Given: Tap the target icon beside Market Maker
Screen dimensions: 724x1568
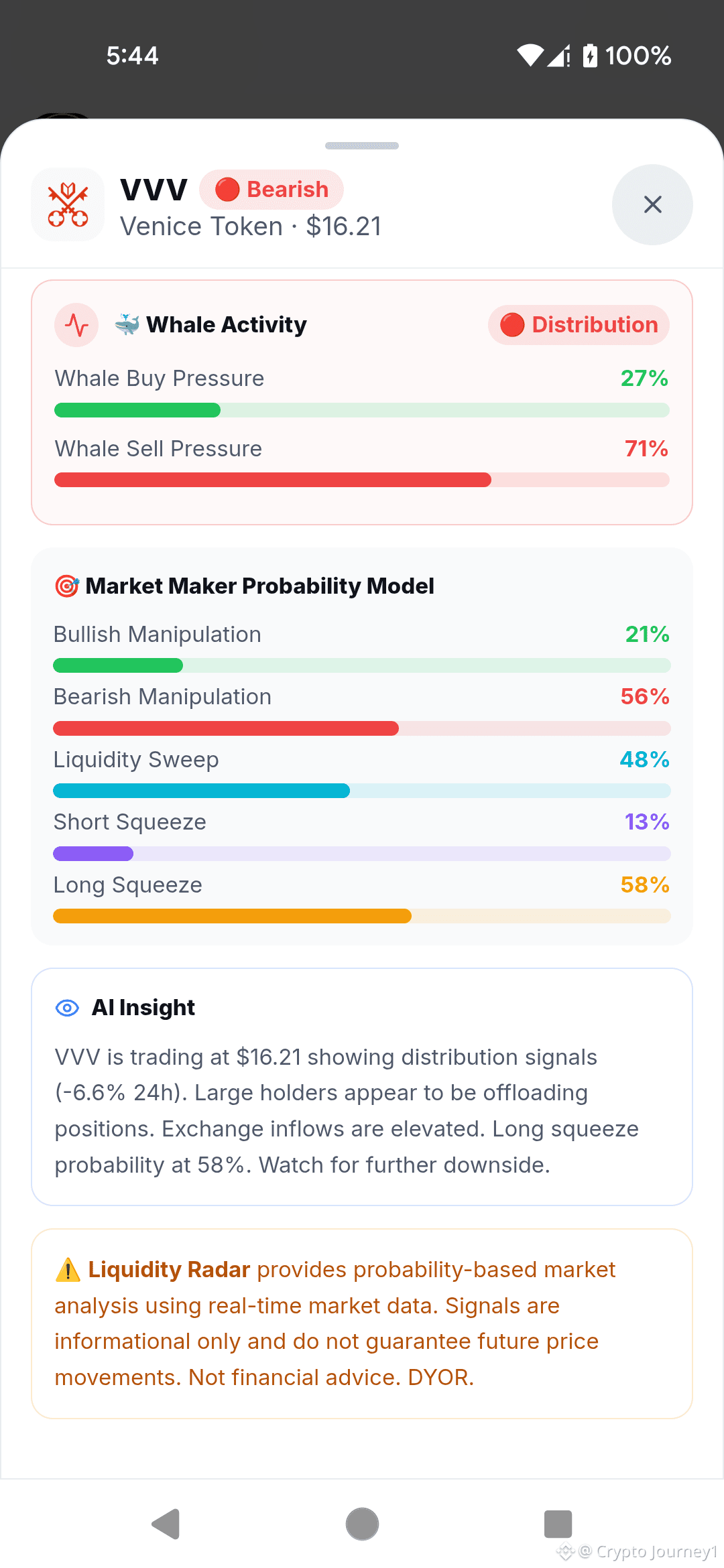Looking at the screenshot, I should [x=67, y=586].
